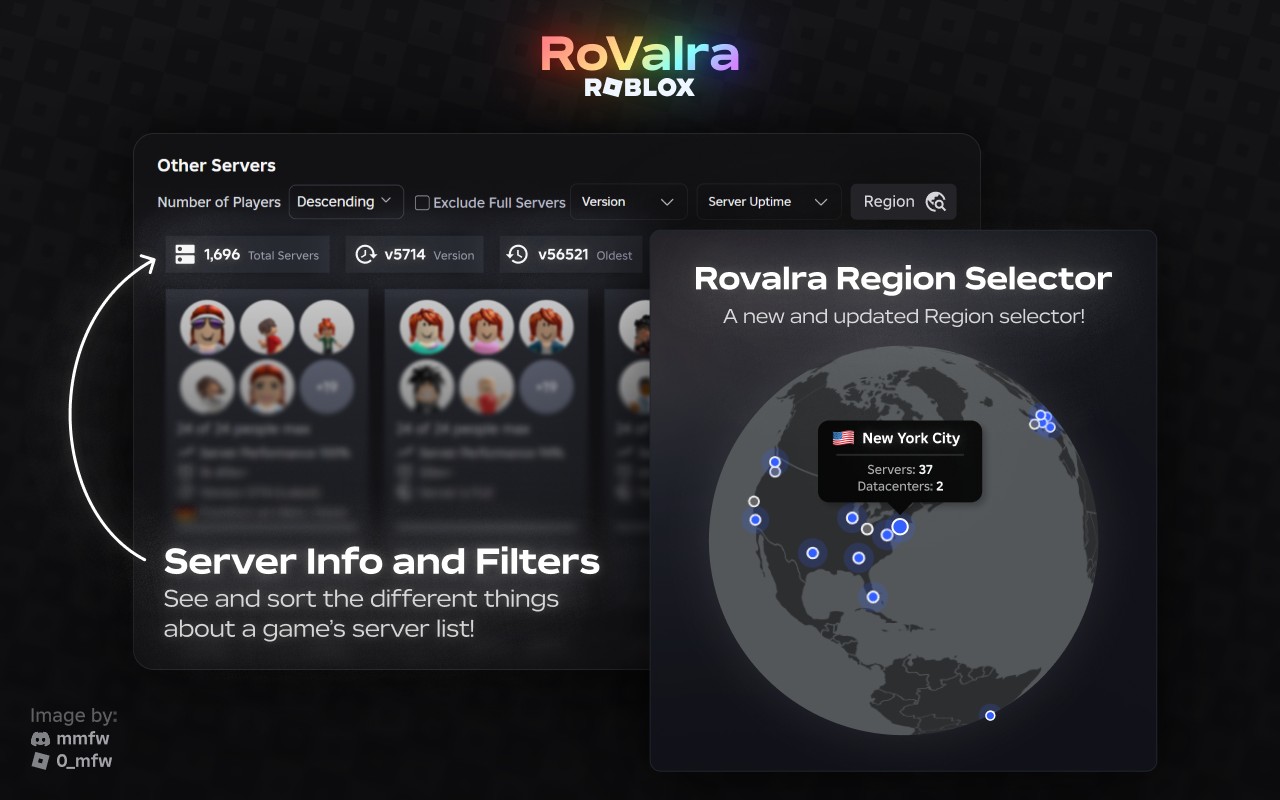Click the ROBLOX logo under RoValra

639,88
